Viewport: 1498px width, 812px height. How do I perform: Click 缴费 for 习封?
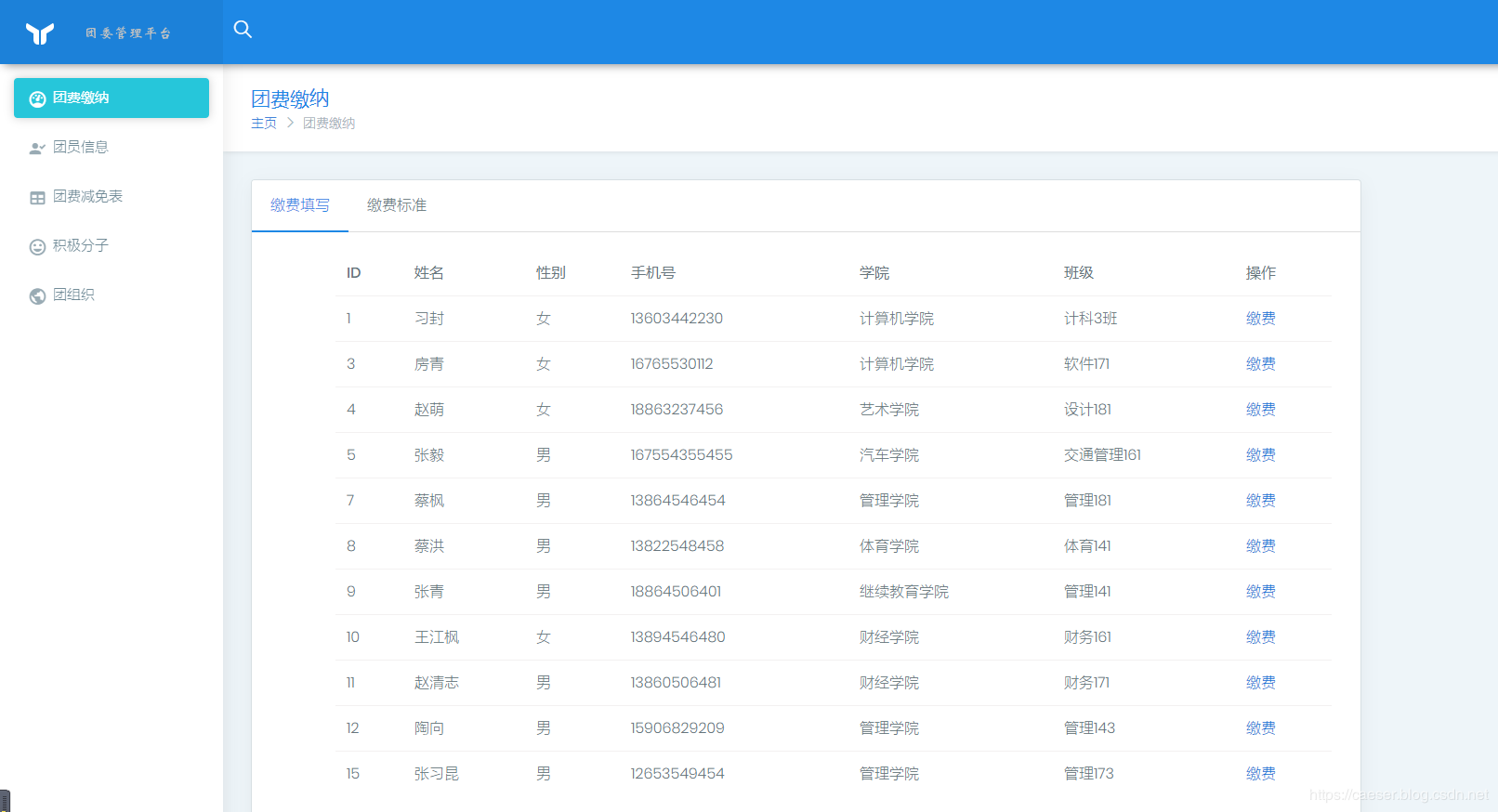pos(1261,319)
